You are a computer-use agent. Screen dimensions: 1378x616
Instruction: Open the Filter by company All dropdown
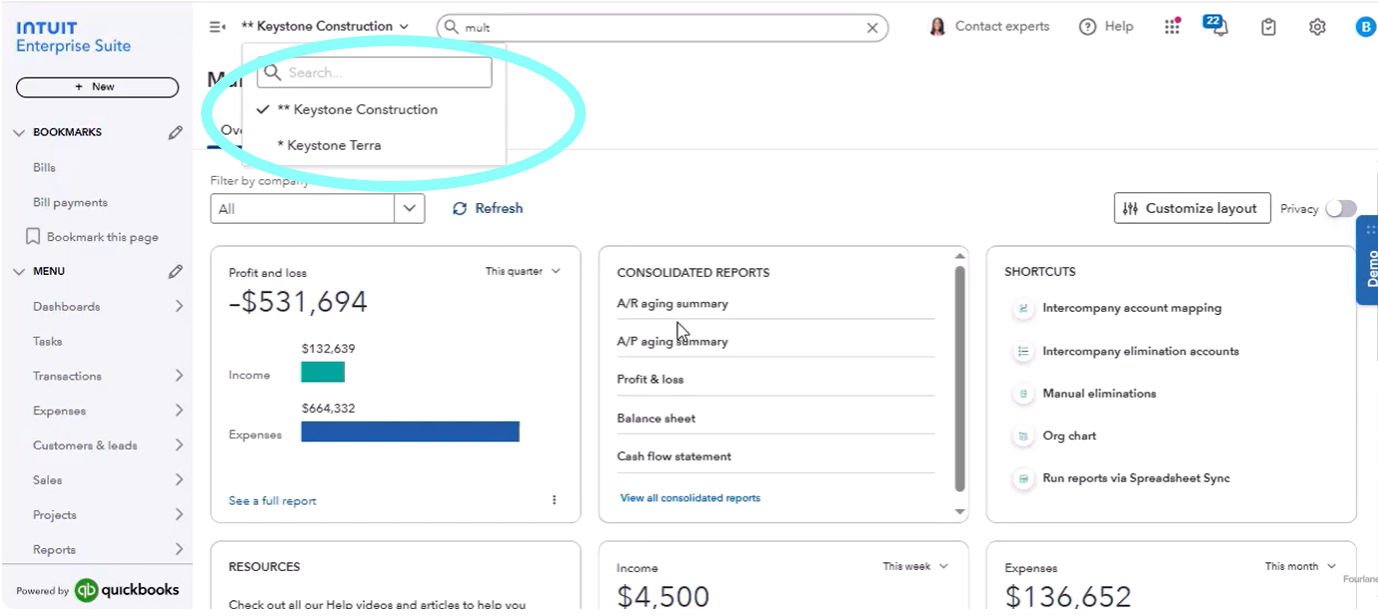pyautogui.click(x=317, y=209)
